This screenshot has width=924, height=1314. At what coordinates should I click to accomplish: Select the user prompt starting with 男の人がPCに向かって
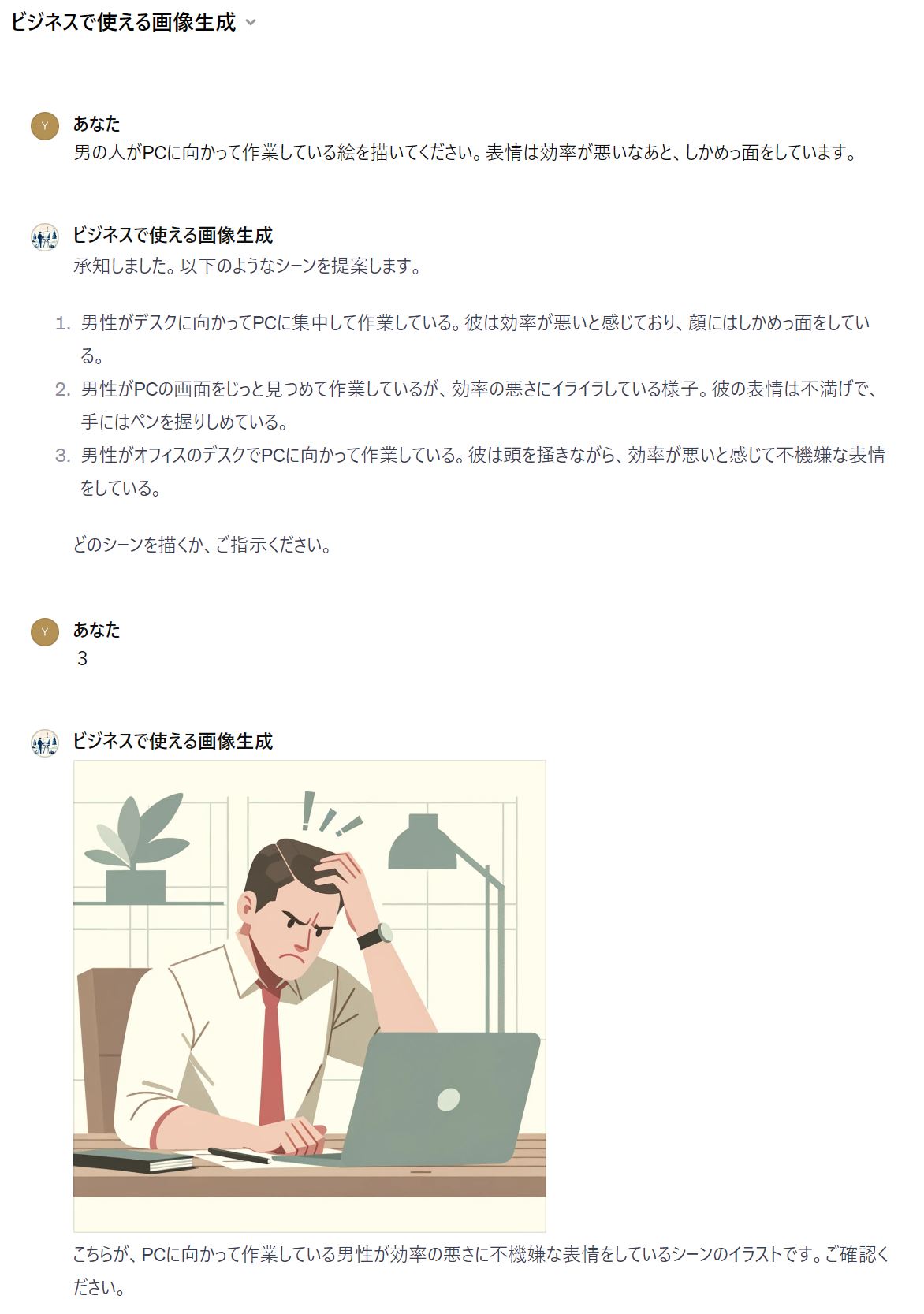tap(465, 153)
